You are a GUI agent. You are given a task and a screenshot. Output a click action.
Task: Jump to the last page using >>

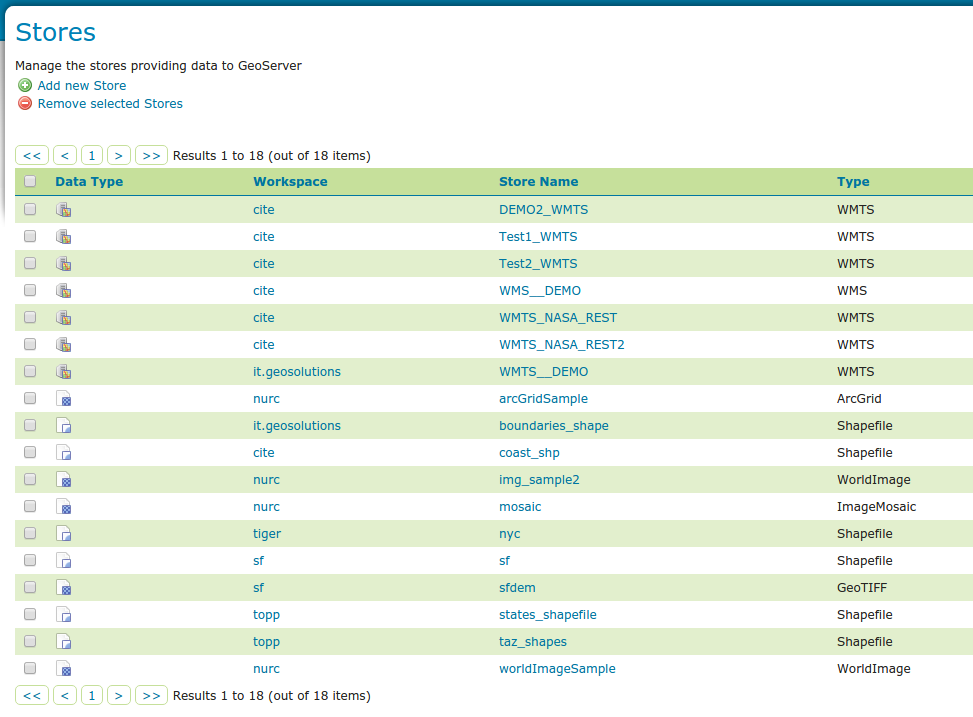pos(151,155)
